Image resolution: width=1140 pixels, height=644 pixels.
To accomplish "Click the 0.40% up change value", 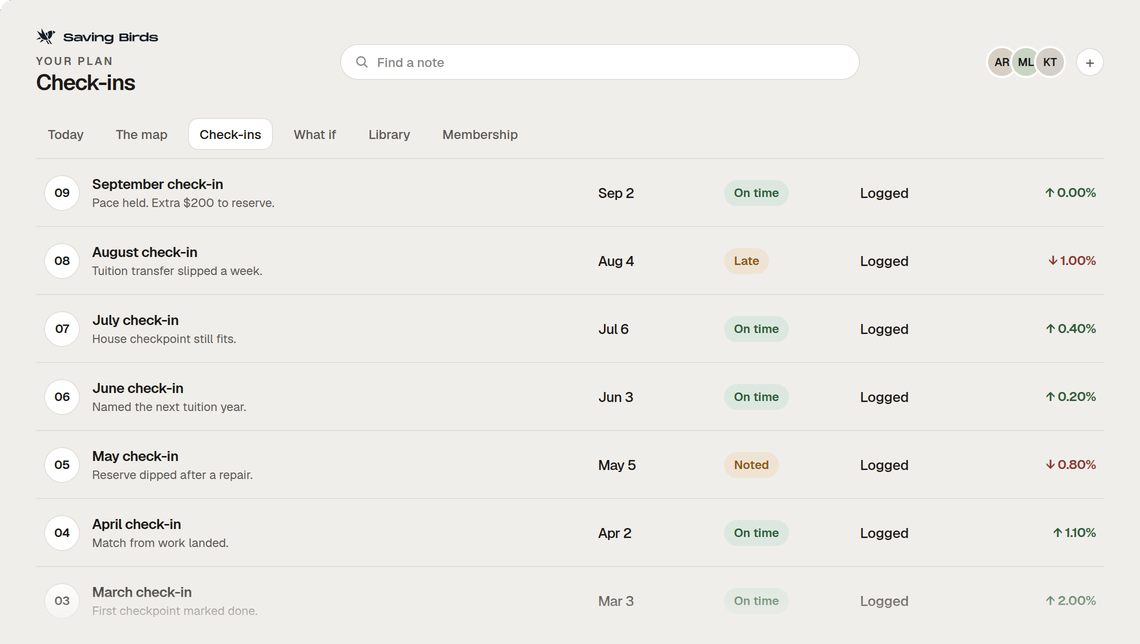I will 1071,329.
